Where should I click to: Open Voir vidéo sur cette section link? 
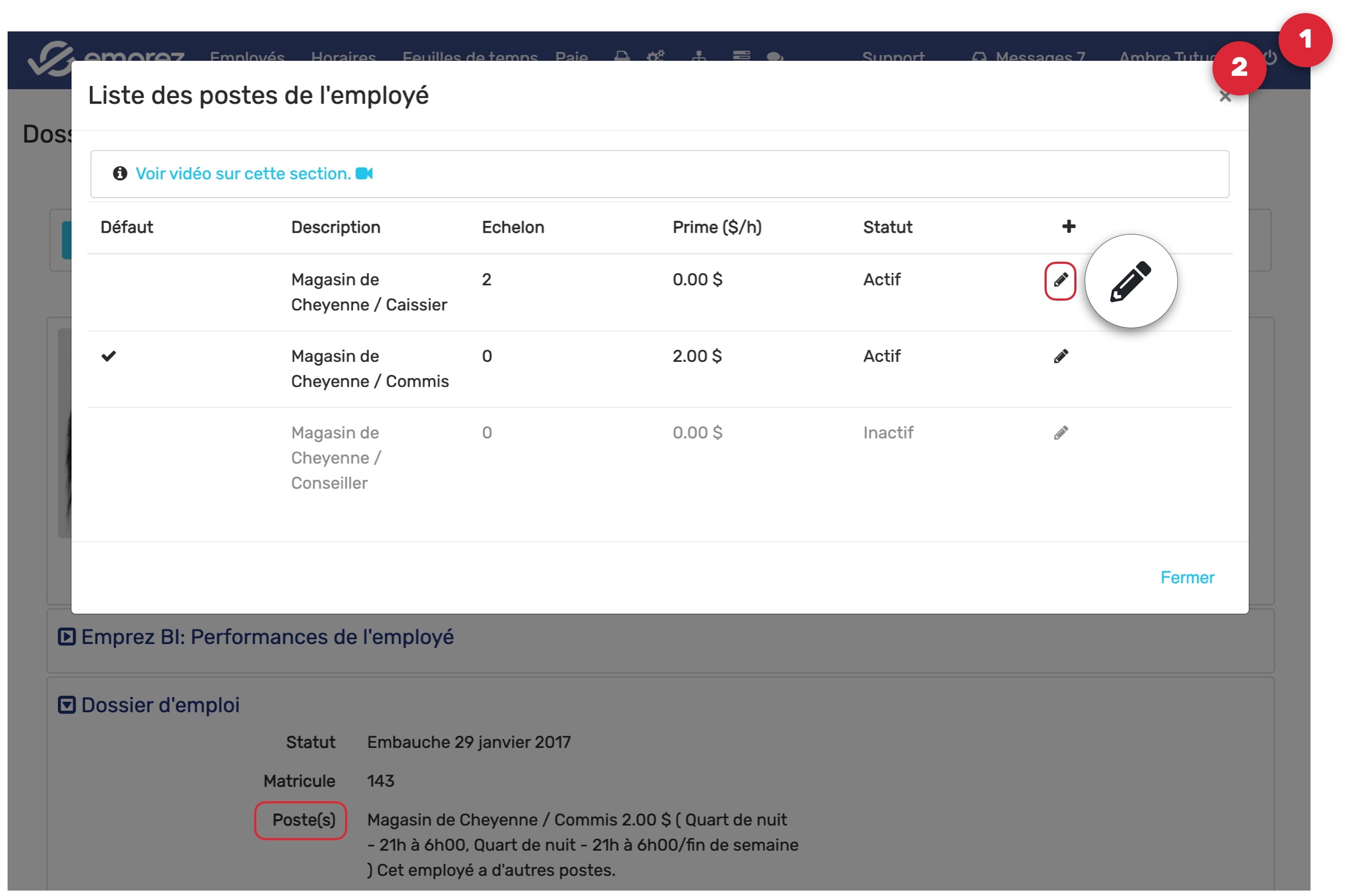pyautogui.click(x=243, y=174)
